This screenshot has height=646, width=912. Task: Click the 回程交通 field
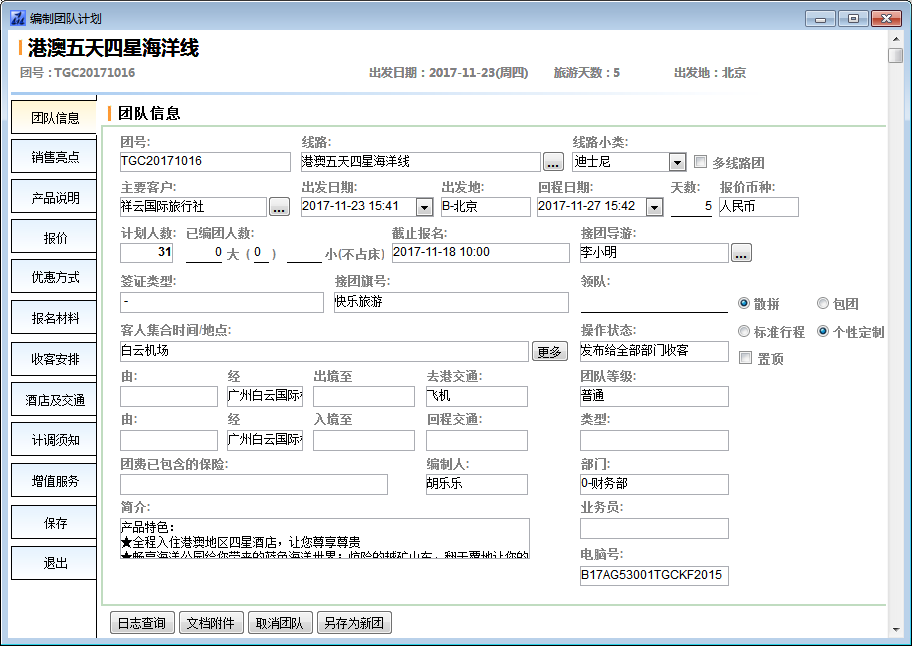[477, 440]
